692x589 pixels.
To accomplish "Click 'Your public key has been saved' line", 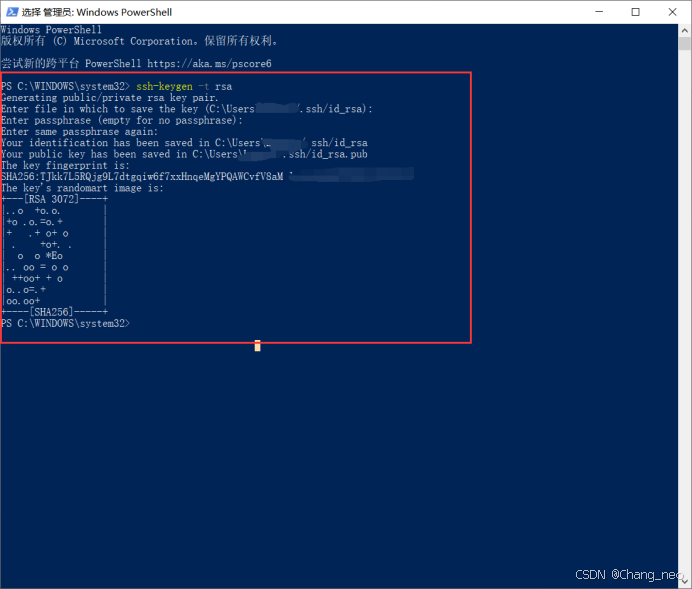I will click(184, 154).
